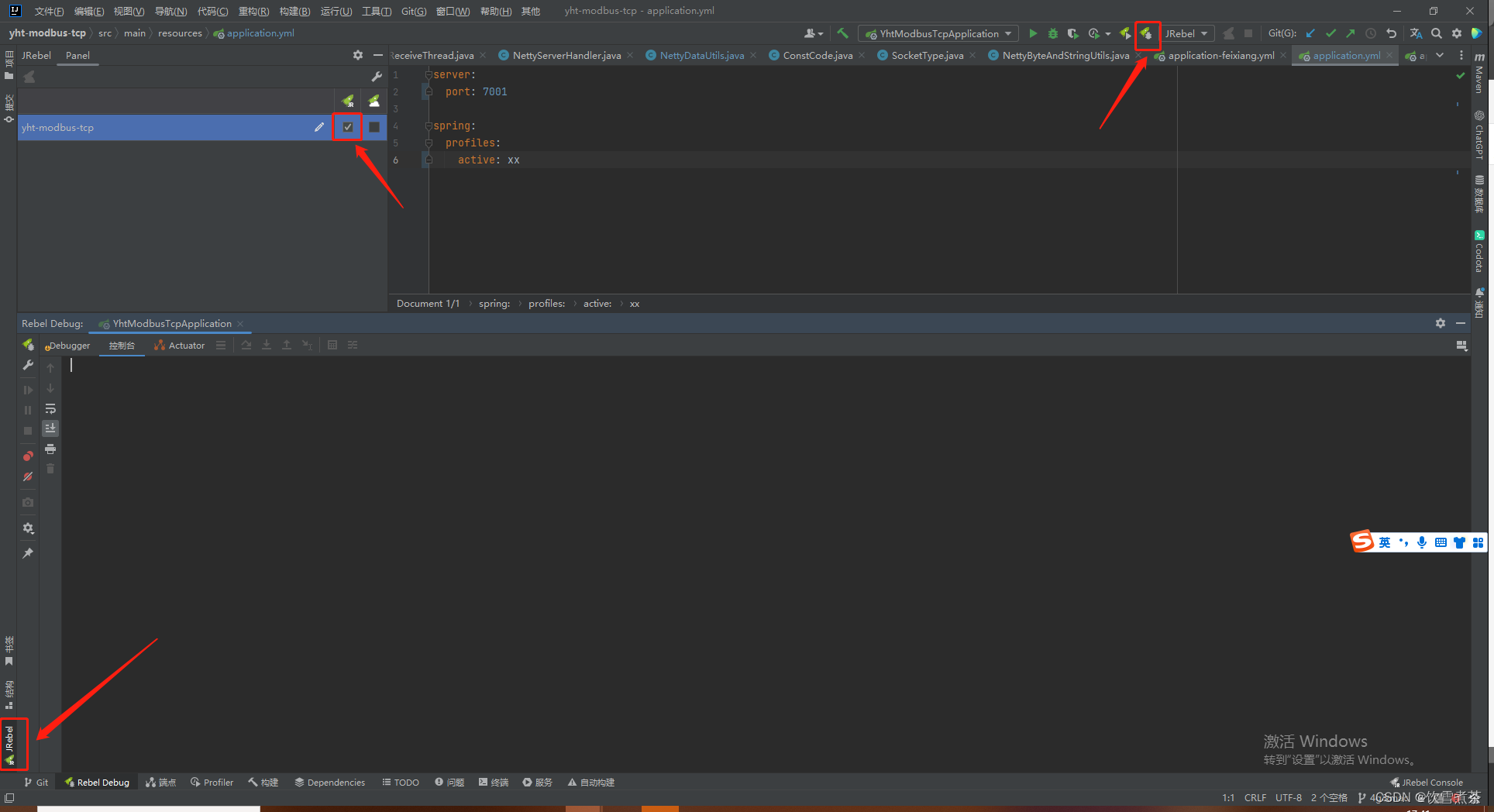Change CRLF line separator in status bar
This screenshot has height=812, width=1494.
(1255, 797)
